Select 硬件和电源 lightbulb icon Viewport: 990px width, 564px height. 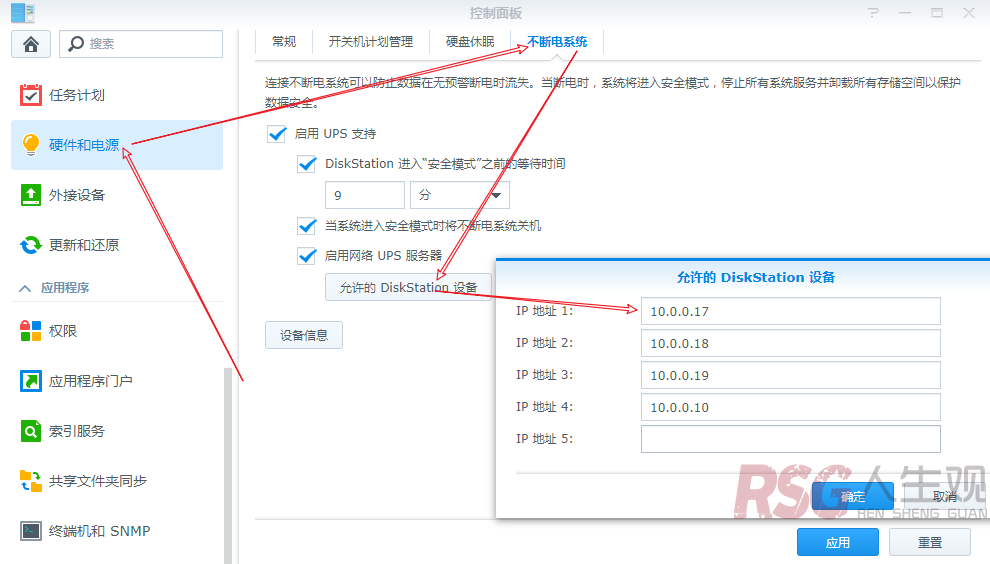[30, 145]
